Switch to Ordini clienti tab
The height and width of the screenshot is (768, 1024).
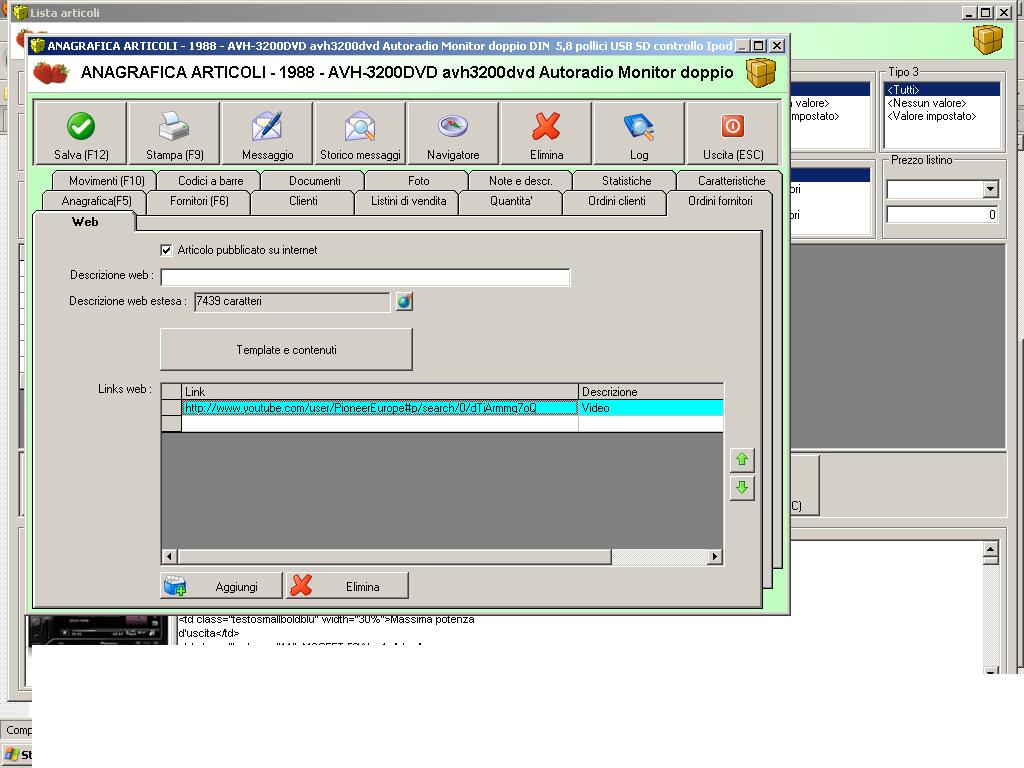616,201
